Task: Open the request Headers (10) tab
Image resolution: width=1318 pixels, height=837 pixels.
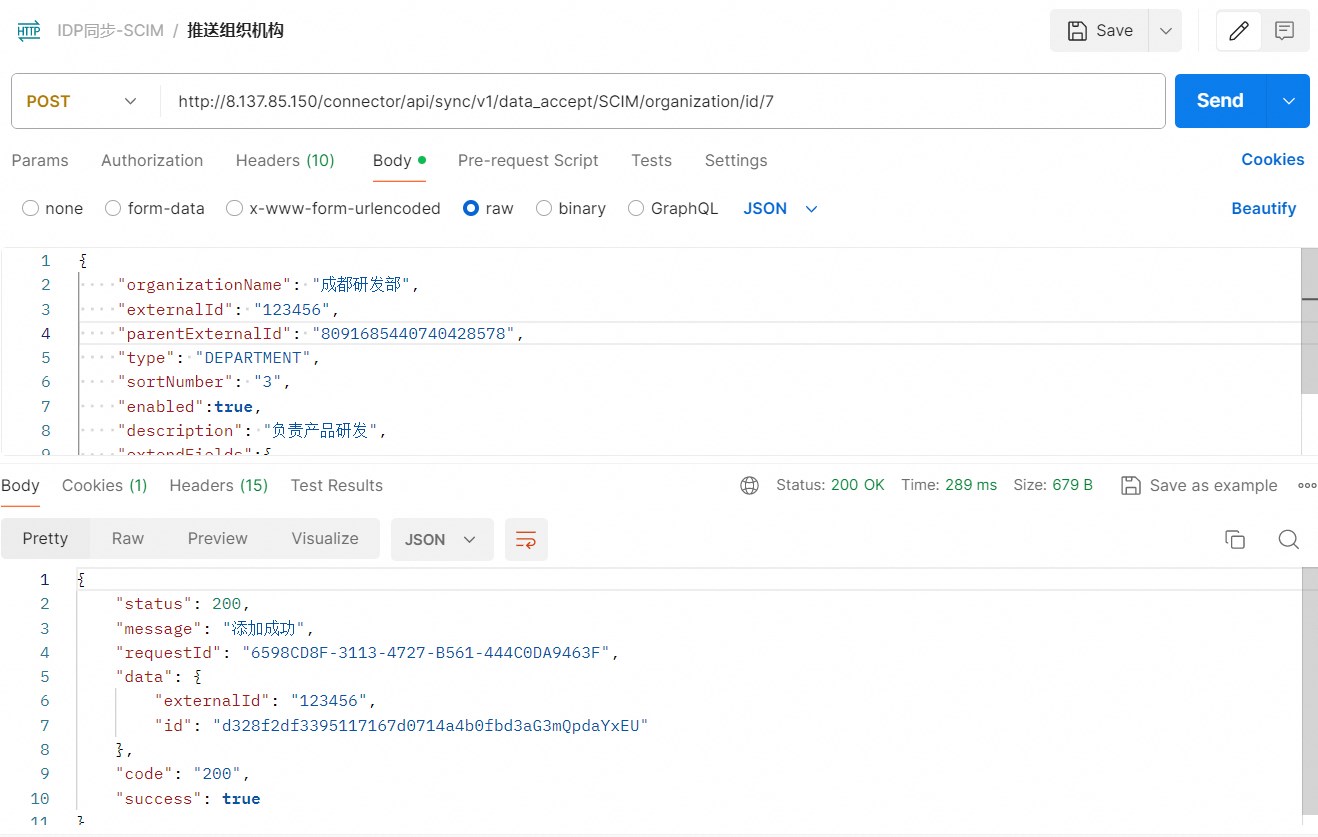Action: [x=285, y=161]
